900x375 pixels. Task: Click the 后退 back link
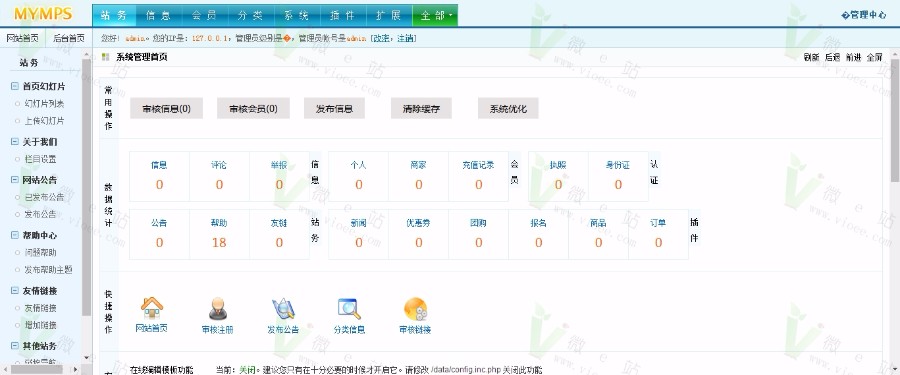point(832,57)
